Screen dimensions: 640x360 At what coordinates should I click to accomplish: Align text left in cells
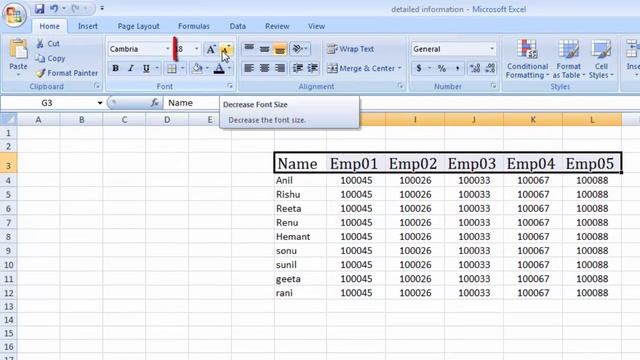249,68
